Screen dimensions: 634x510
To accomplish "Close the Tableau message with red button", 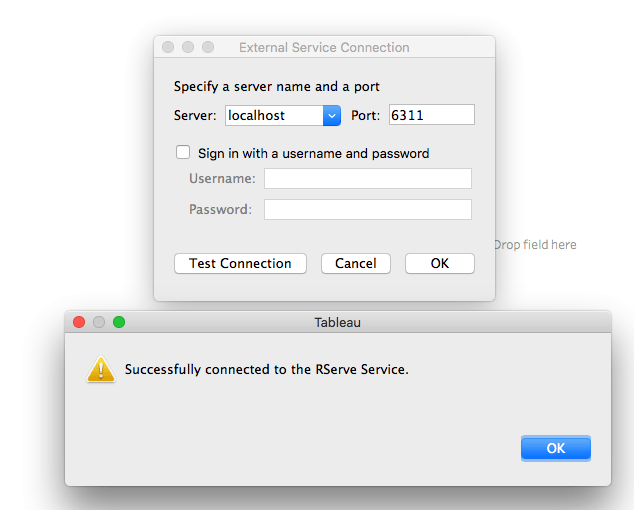I will [x=79, y=322].
